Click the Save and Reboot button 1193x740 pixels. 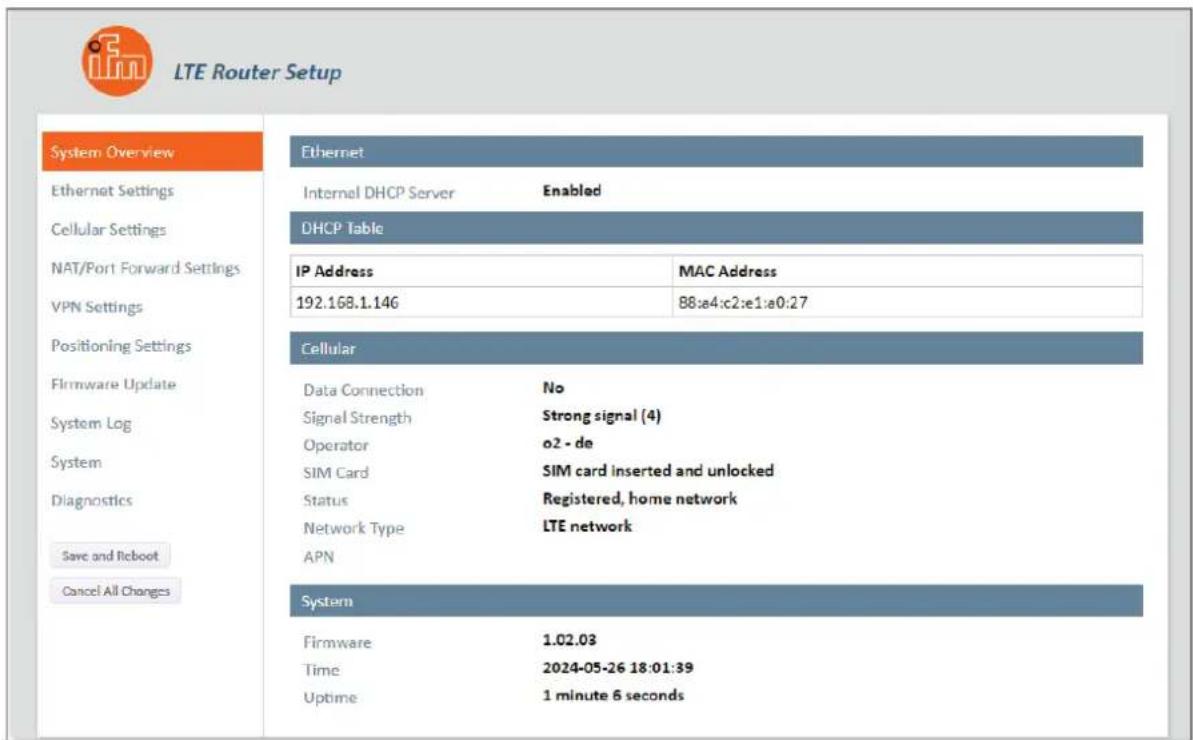(x=110, y=556)
